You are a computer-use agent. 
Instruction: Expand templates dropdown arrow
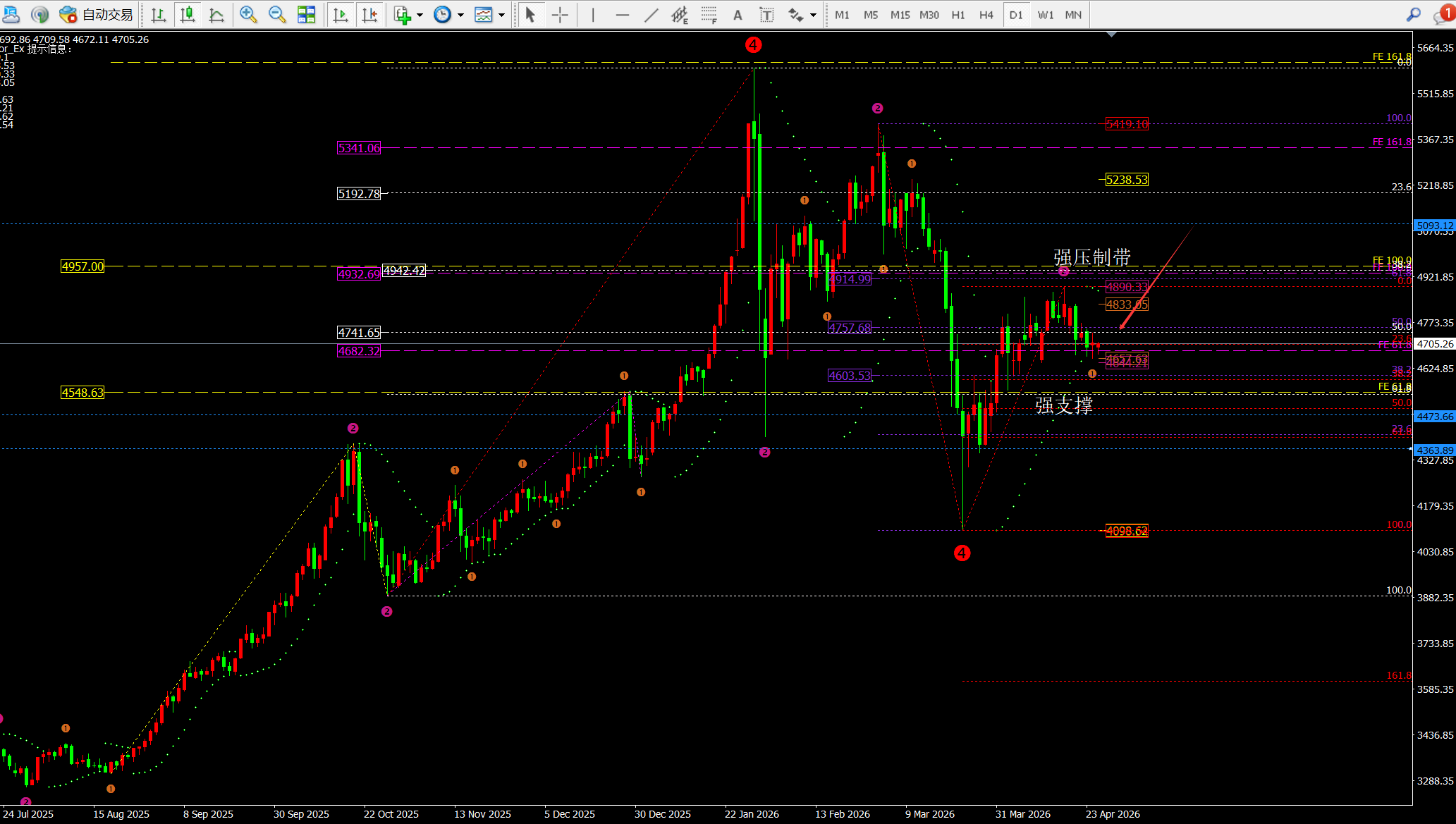tap(501, 15)
